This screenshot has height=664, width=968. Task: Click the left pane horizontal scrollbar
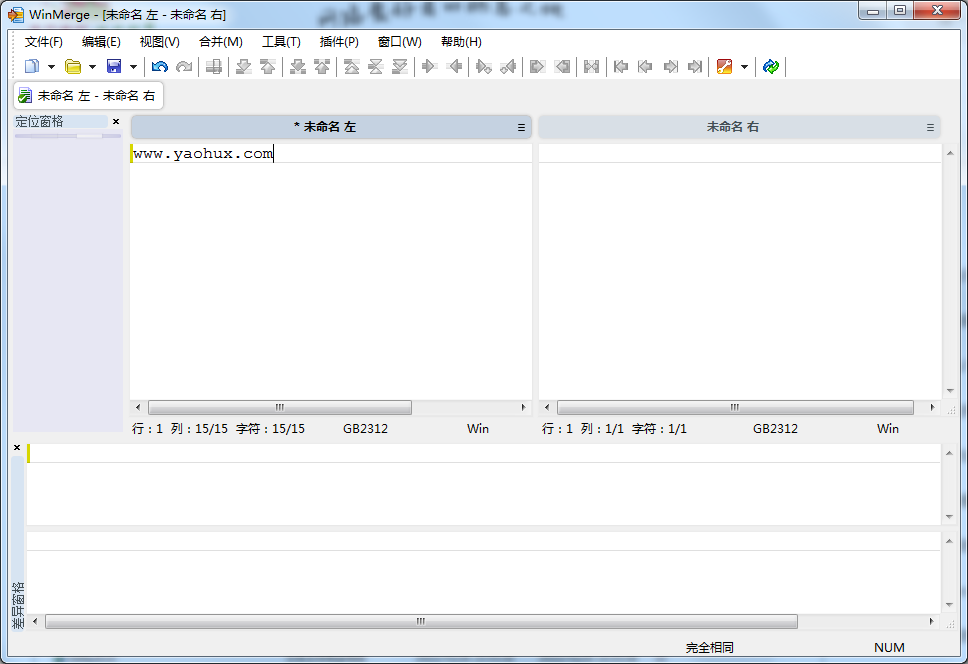pyautogui.click(x=279, y=408)
